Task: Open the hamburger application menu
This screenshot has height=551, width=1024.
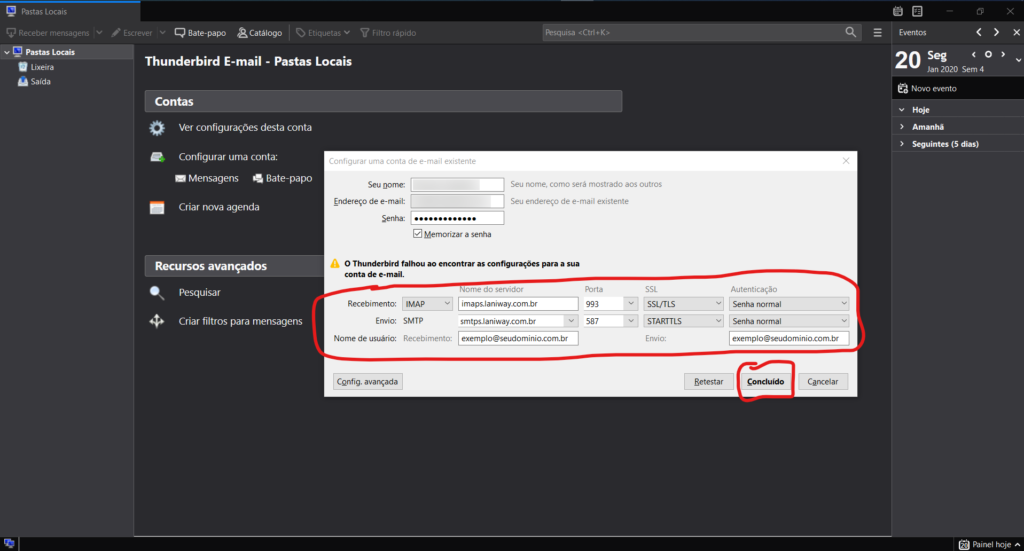Action: point(878,33)
